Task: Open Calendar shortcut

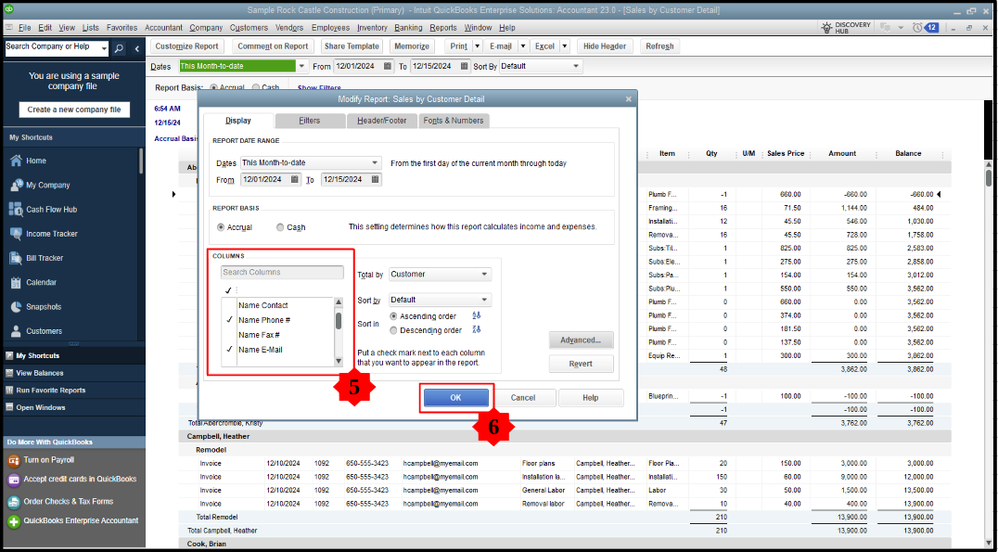Action: point(41,282)
